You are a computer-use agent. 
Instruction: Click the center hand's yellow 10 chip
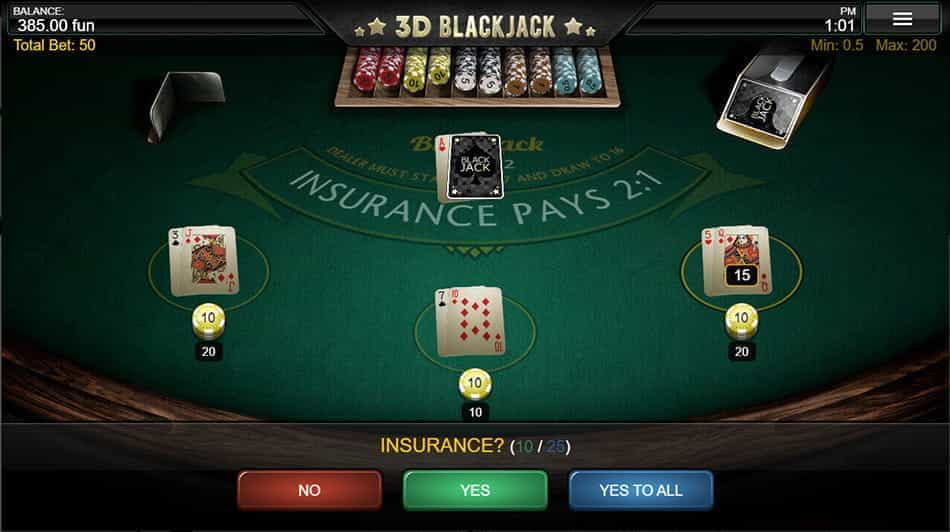pos(475,385)
